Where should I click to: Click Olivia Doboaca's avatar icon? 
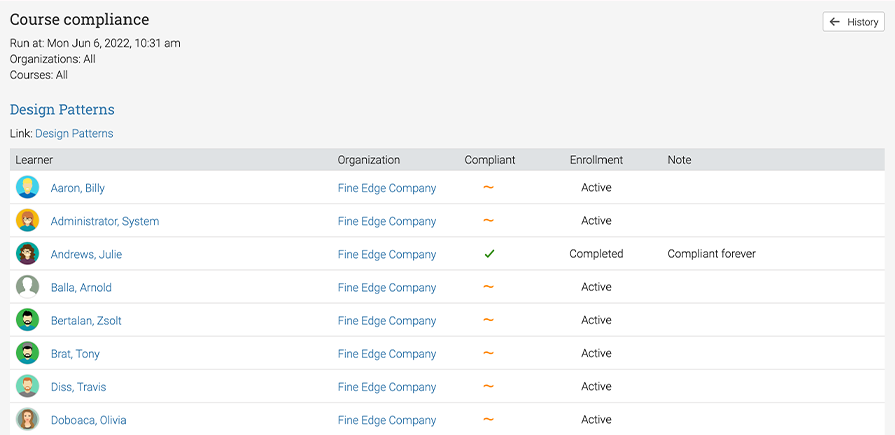coord(27,419)
